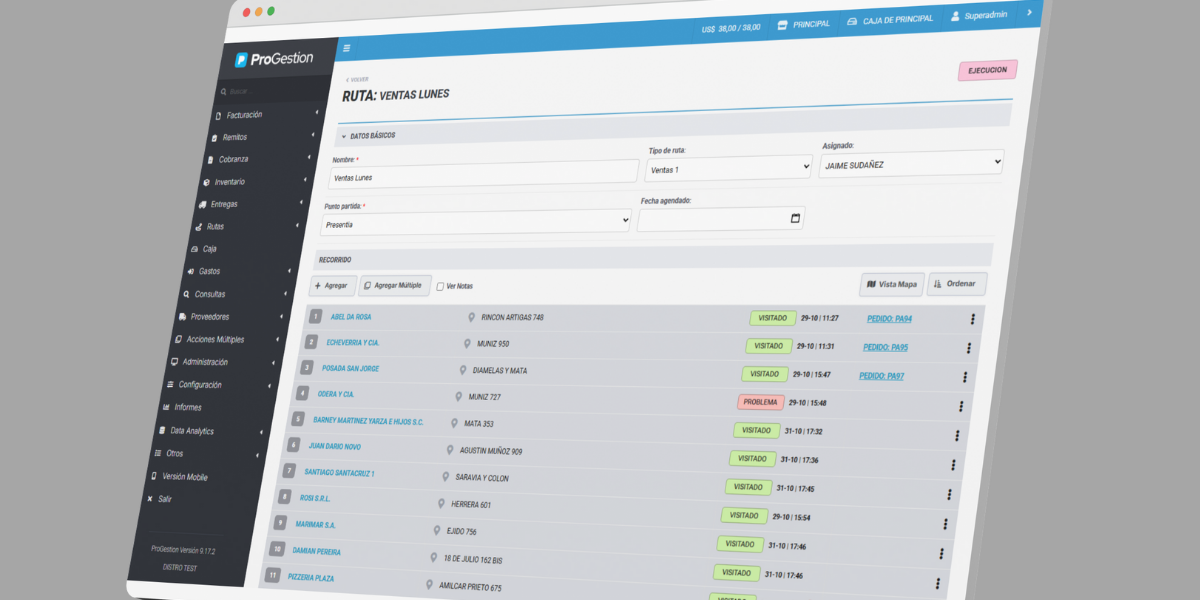The image size is (1200, 600).
Task: Click the calendar icon in Fecha agendado
Action: pos(795,218)
